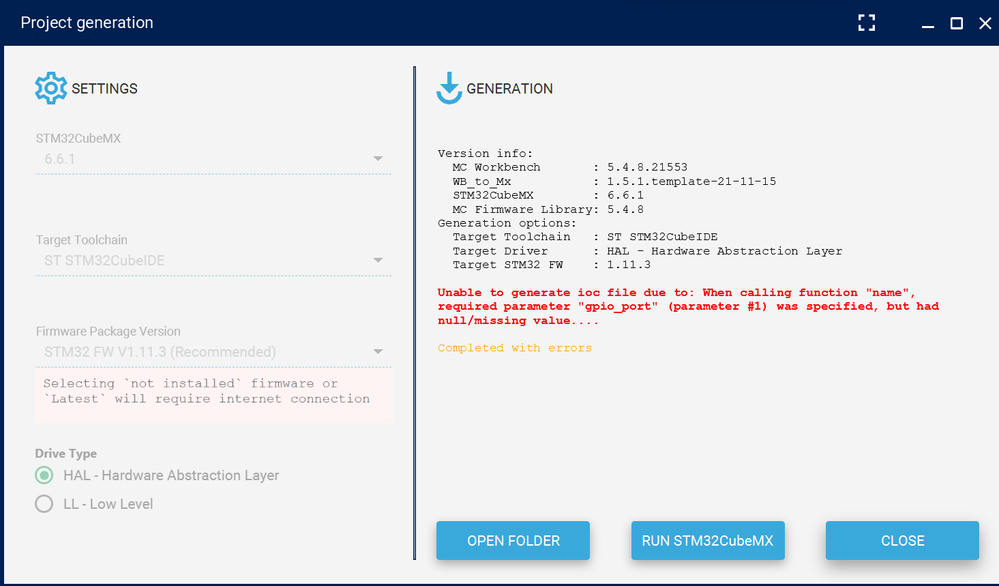Click the Generation download arrow icon
999x586 pixels.
pos(449,88)
